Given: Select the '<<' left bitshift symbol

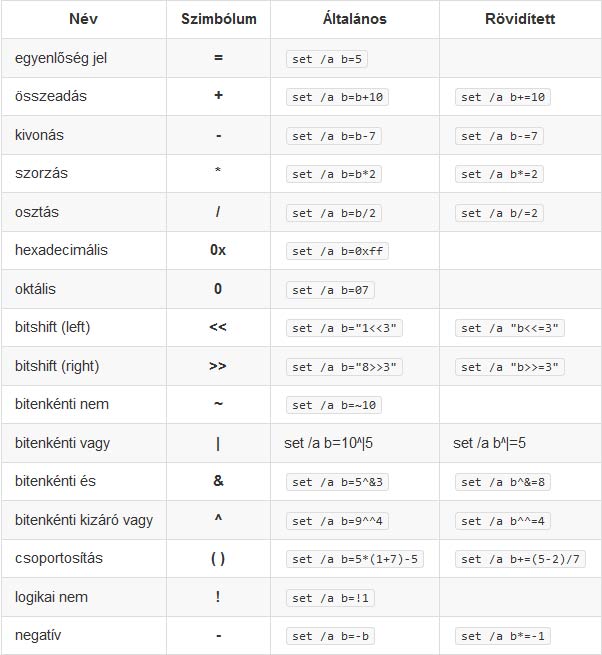Looking at the screenshot, I should [x=218, y=327].
